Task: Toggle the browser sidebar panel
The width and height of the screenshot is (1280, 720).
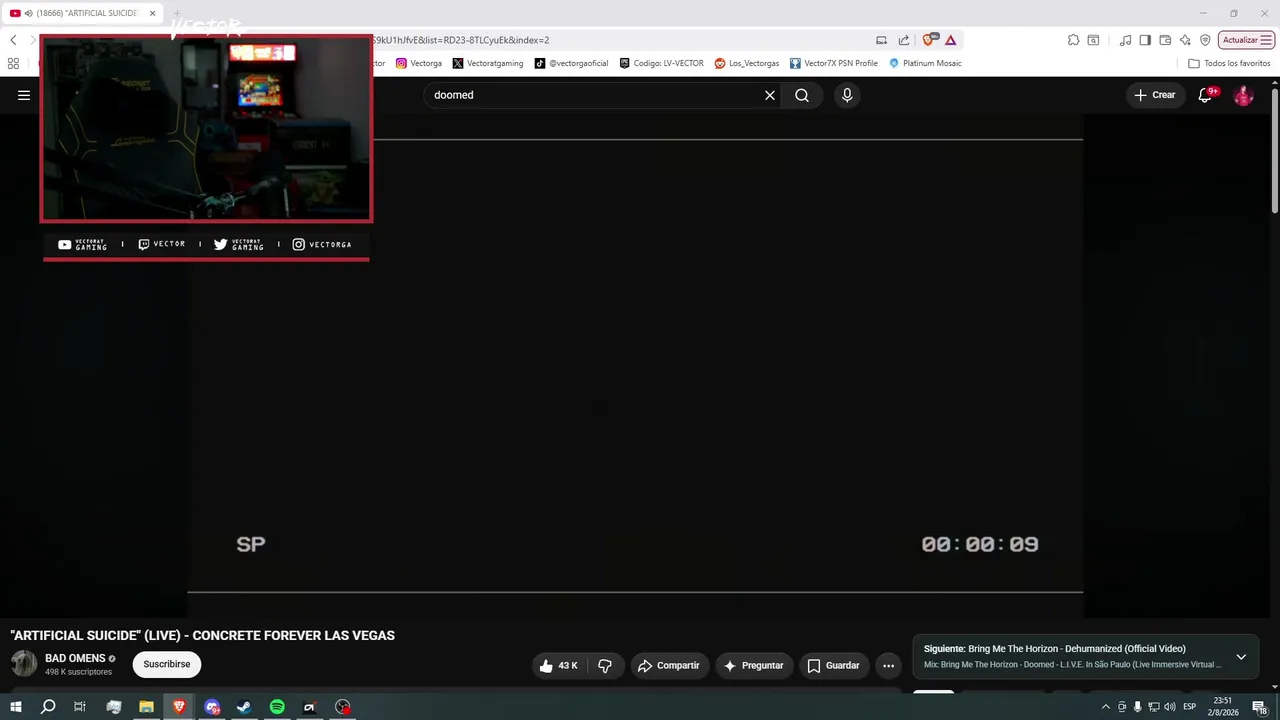Action: click(x=1145, y=40)
